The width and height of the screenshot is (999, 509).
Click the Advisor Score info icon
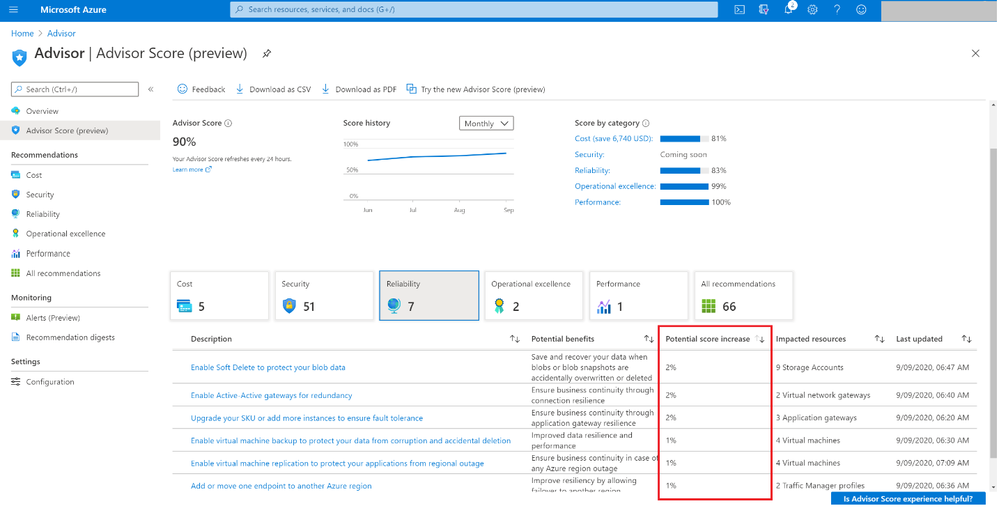(x=228, y=124)
